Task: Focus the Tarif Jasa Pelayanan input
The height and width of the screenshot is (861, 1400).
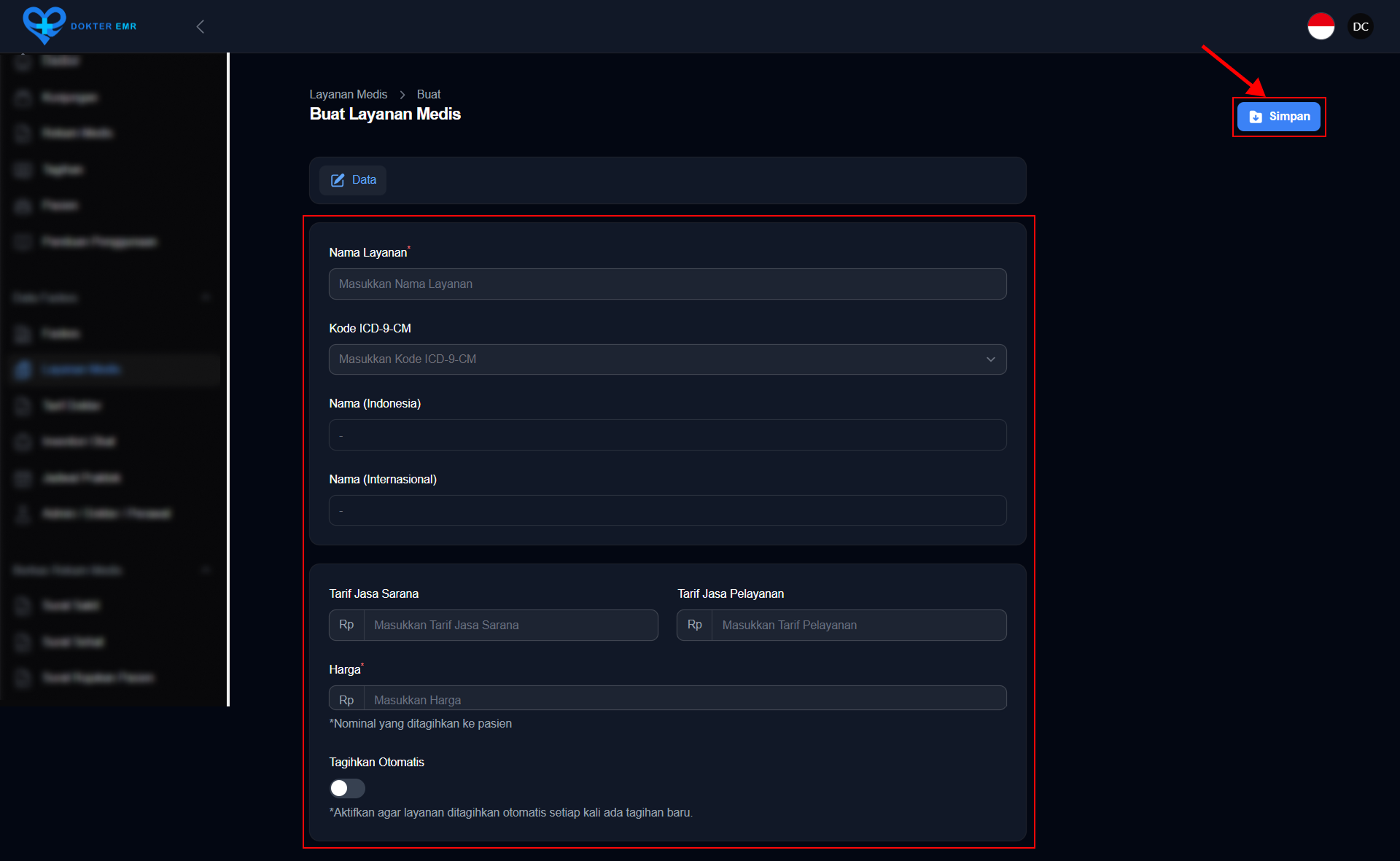Action: point(859,625)
